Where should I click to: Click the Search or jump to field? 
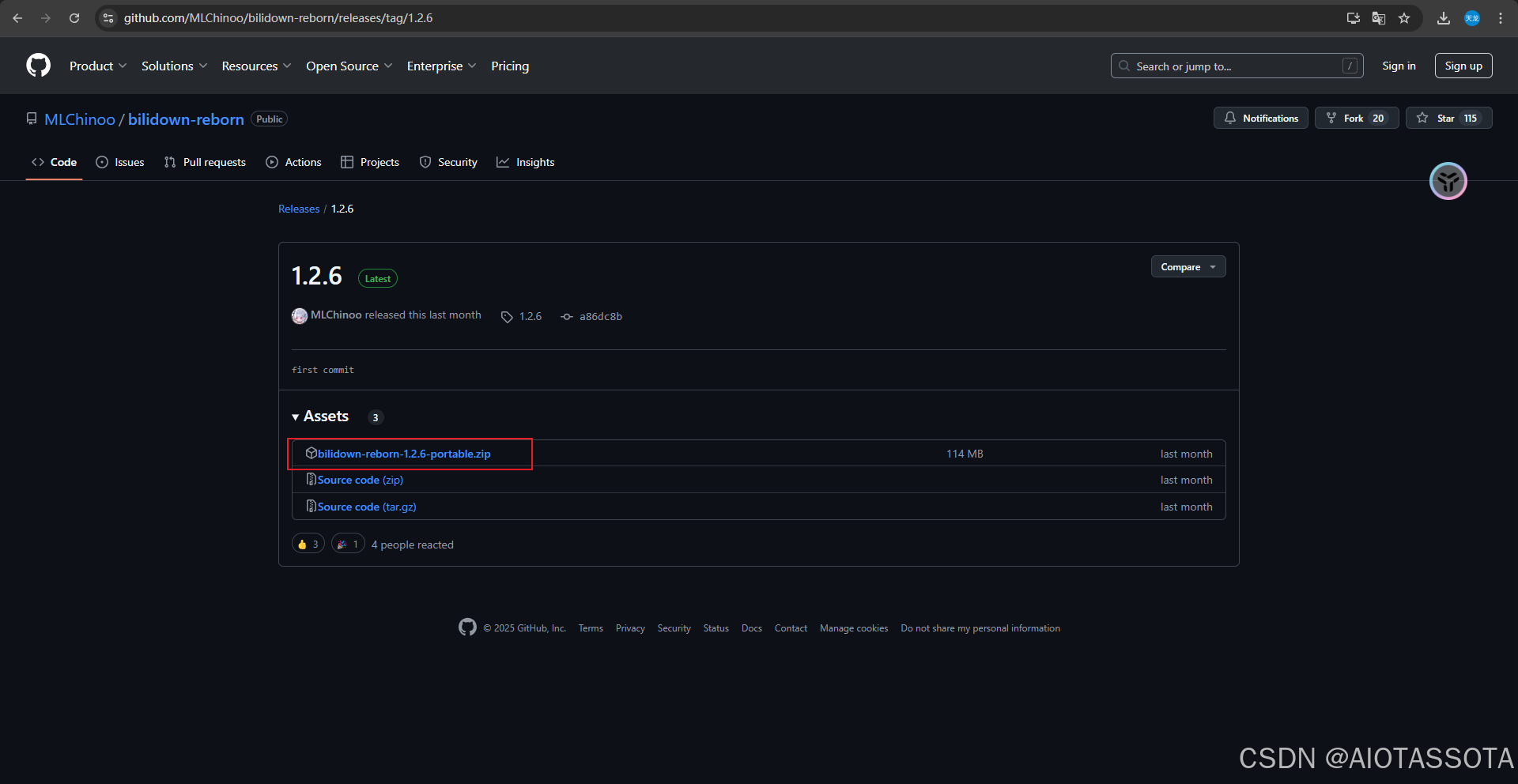(x=1237, y=66)
